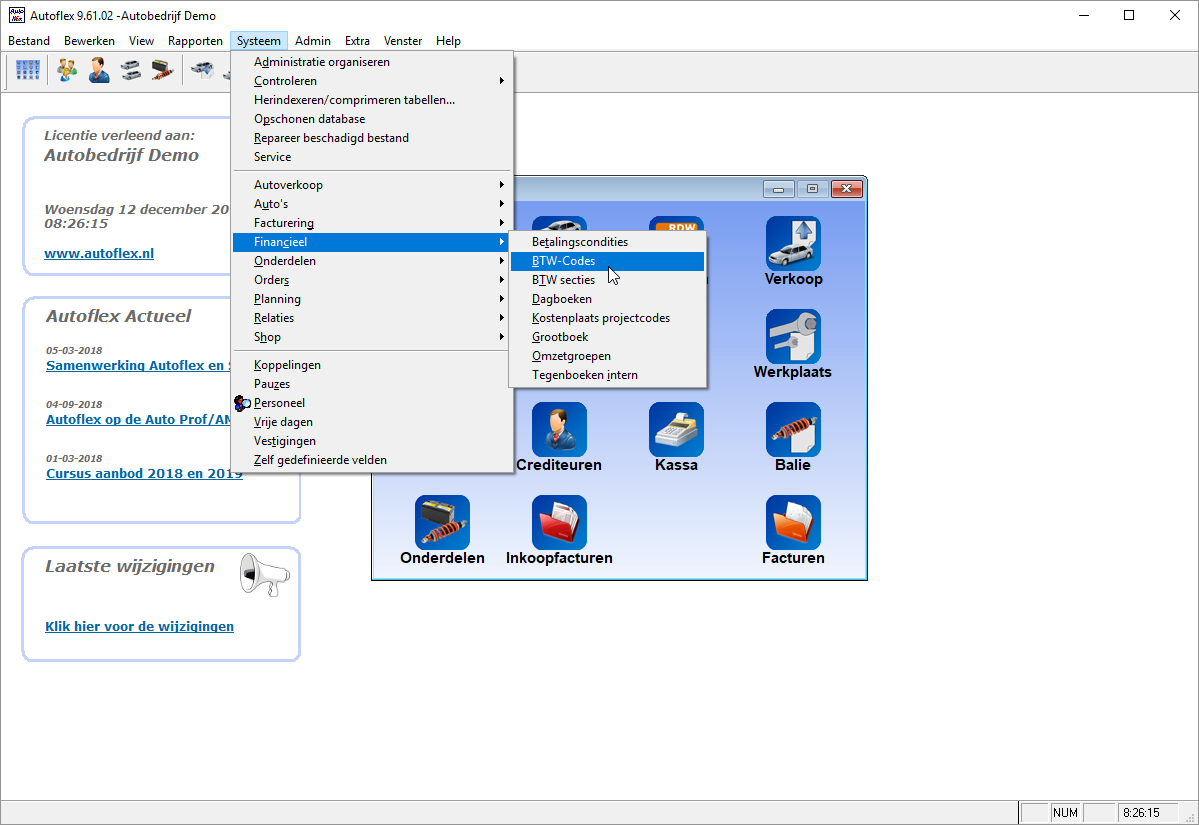Choose Service in the Systeem menu
1199x825 pixels.
click(372, 158)
